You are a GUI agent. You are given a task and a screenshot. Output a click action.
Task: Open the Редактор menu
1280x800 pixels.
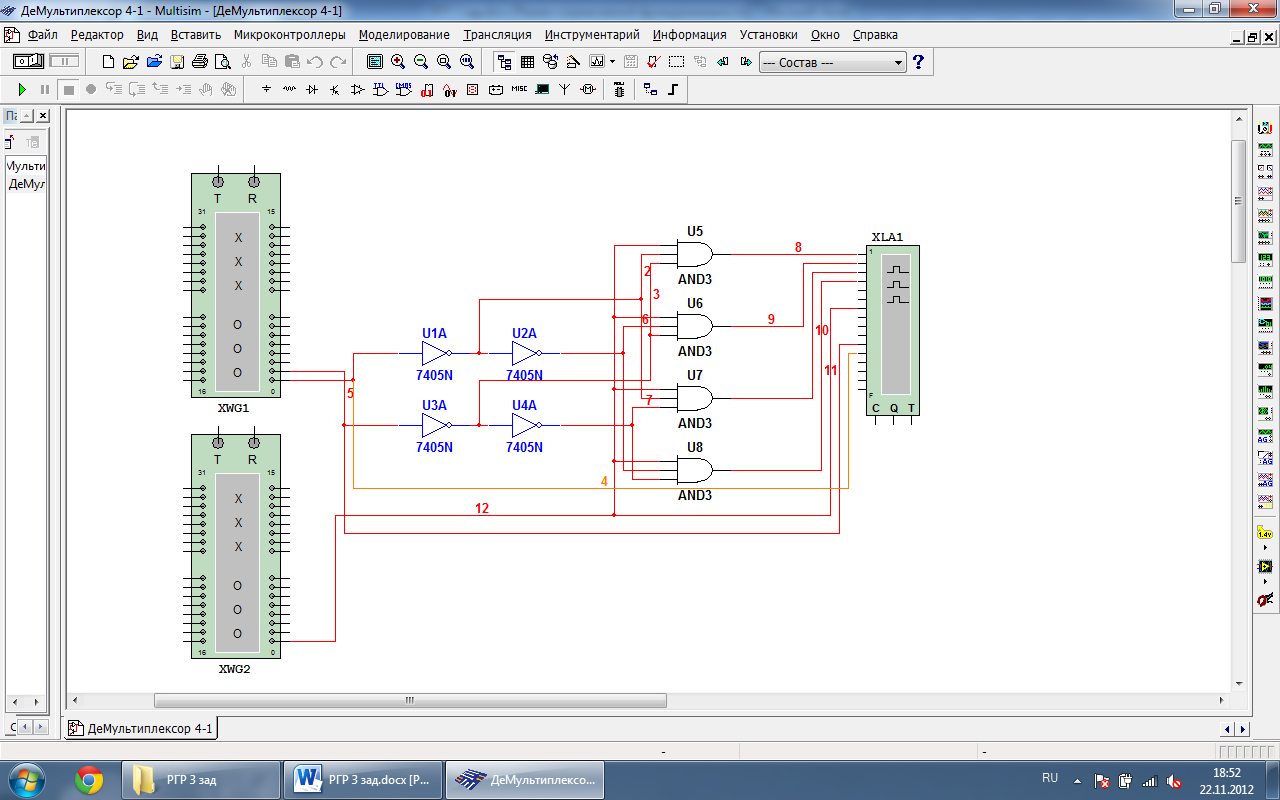click(x=98, y=35)
